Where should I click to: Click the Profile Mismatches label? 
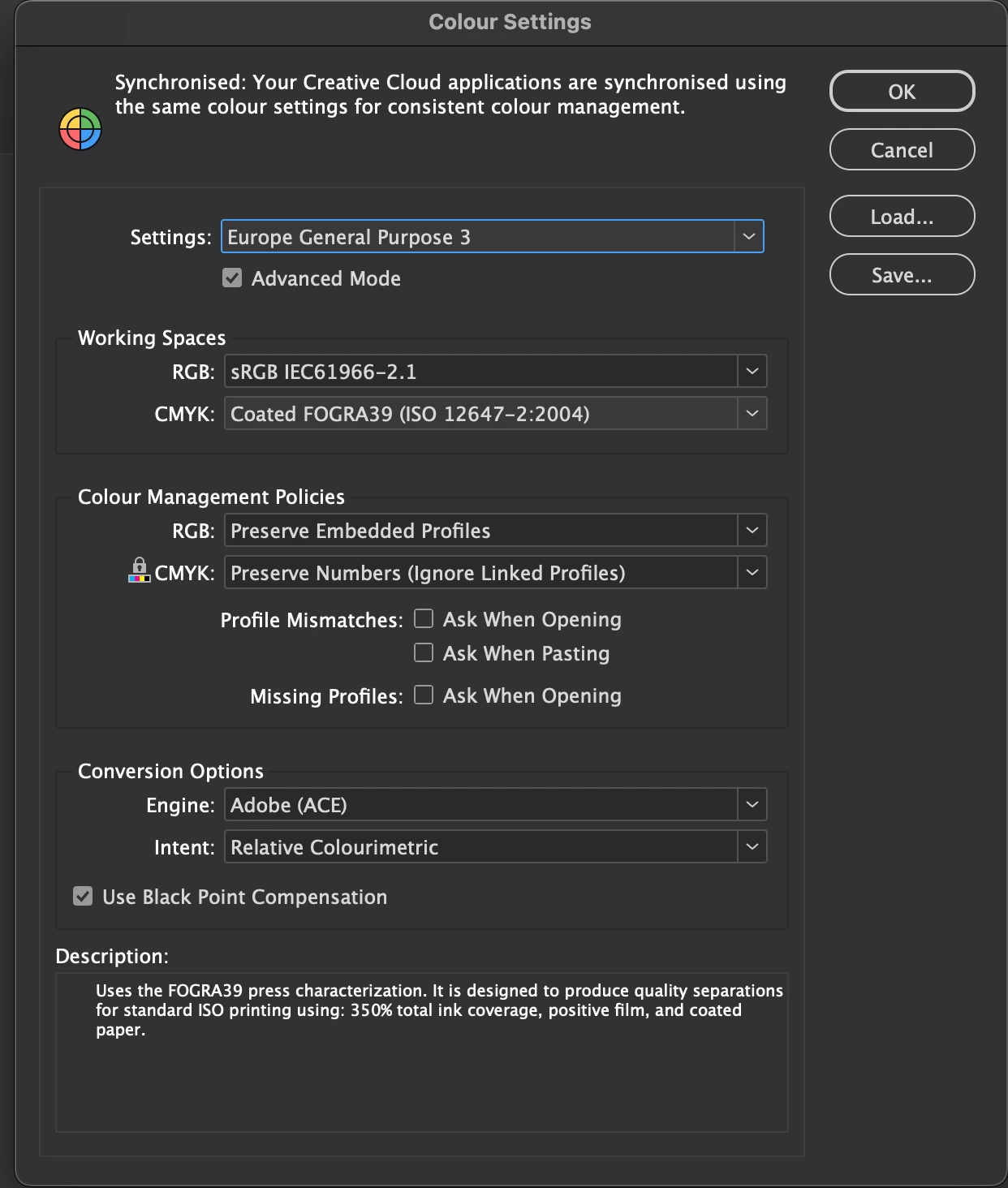click(x=312, y=620)
